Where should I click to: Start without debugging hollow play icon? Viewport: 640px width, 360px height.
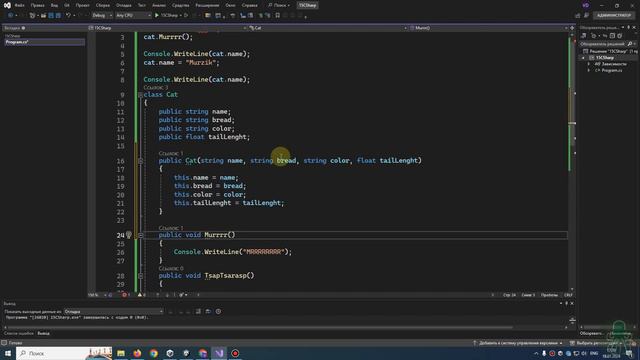click(186, 16)
